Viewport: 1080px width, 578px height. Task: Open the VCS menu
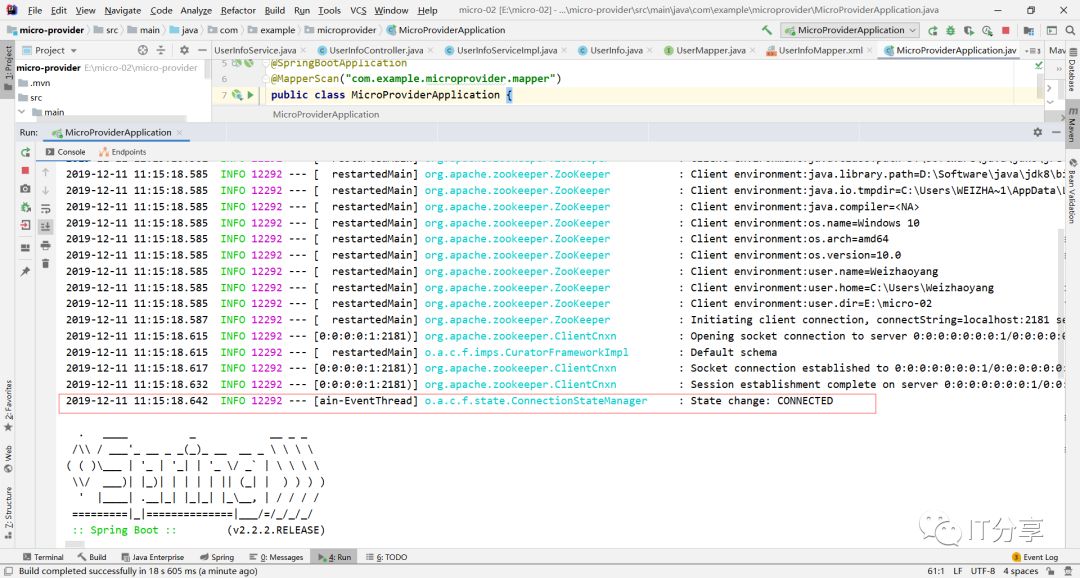pyautogui.click(x=358, y=10)
